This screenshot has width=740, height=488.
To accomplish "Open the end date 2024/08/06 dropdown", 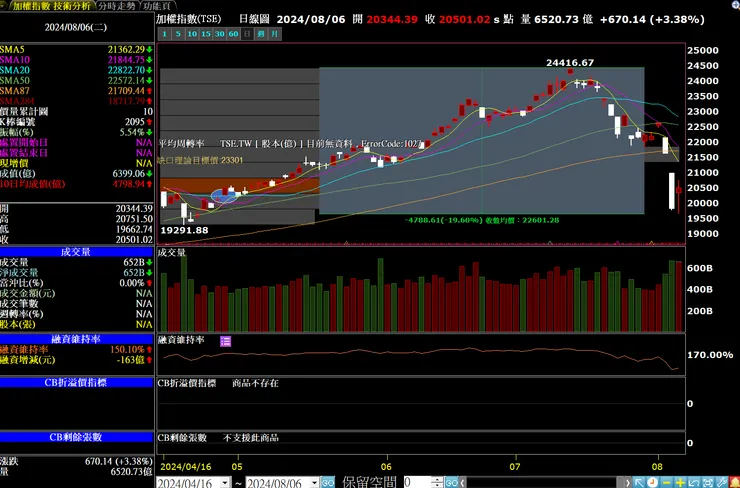I will (x=314, y=483).
